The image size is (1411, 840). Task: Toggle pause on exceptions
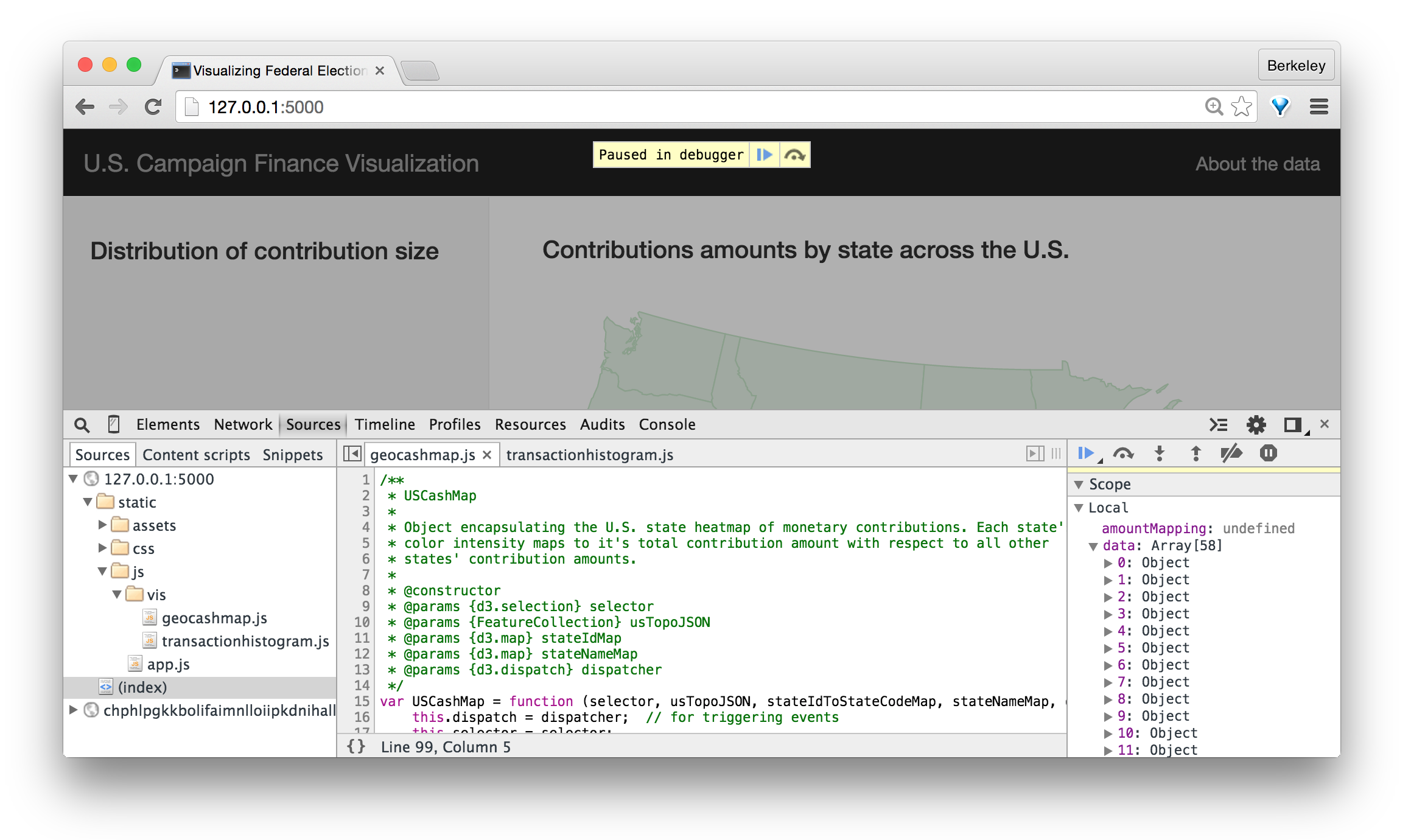[x=1269, y=453]
